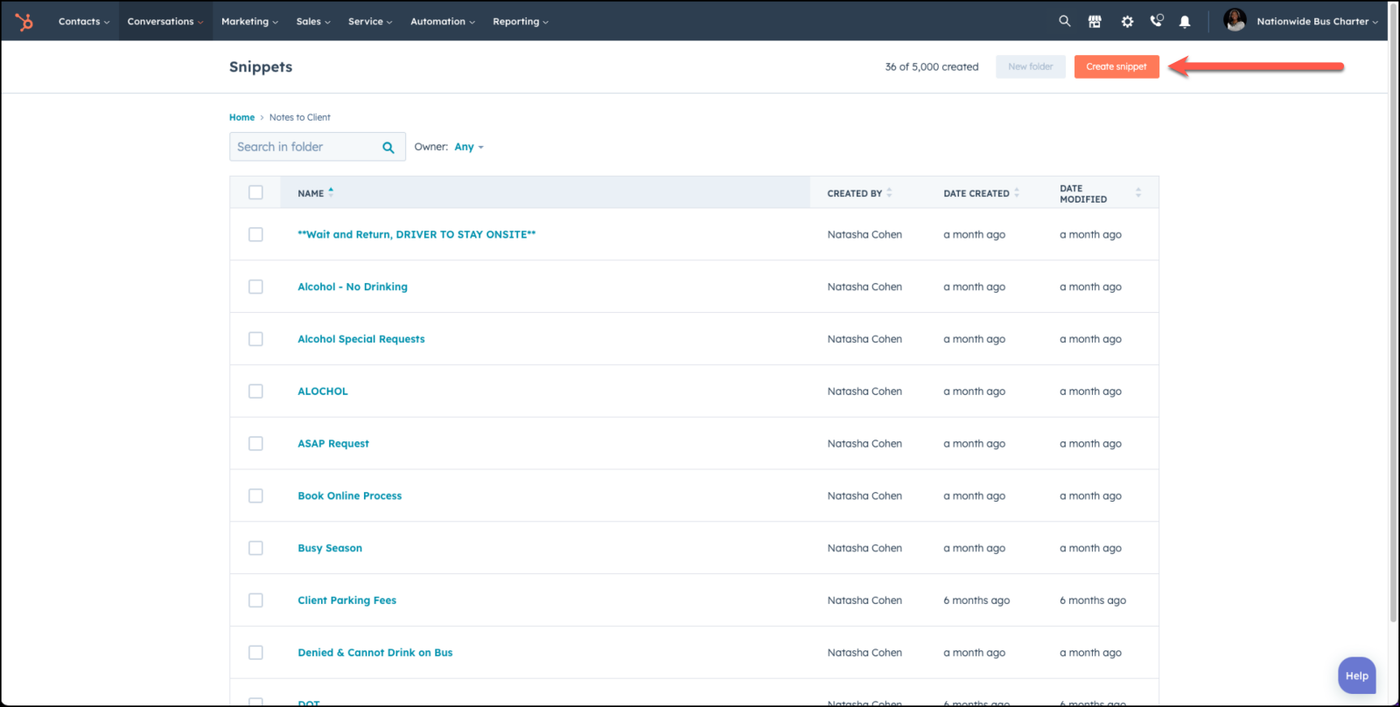Expand the Owner Any dropdown
The width and height of the screenshot is (1400, 707).
click(x=468, y=147)
